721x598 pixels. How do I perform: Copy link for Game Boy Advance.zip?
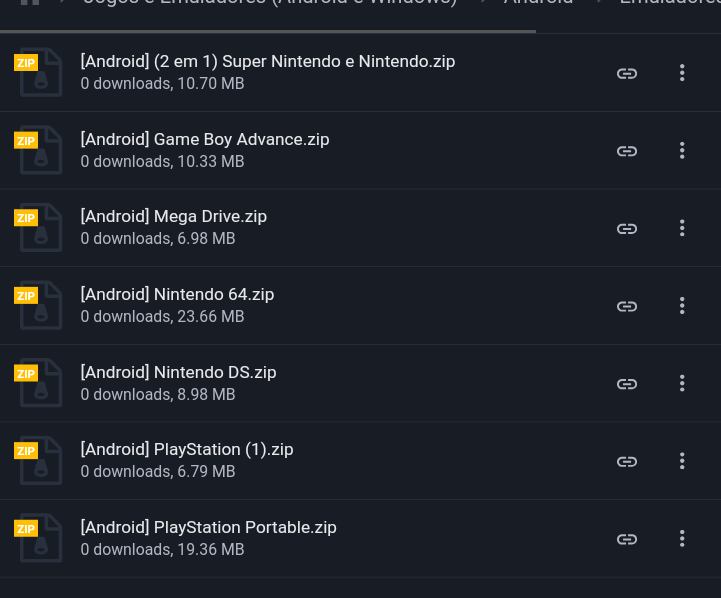[x=627, y=151]
